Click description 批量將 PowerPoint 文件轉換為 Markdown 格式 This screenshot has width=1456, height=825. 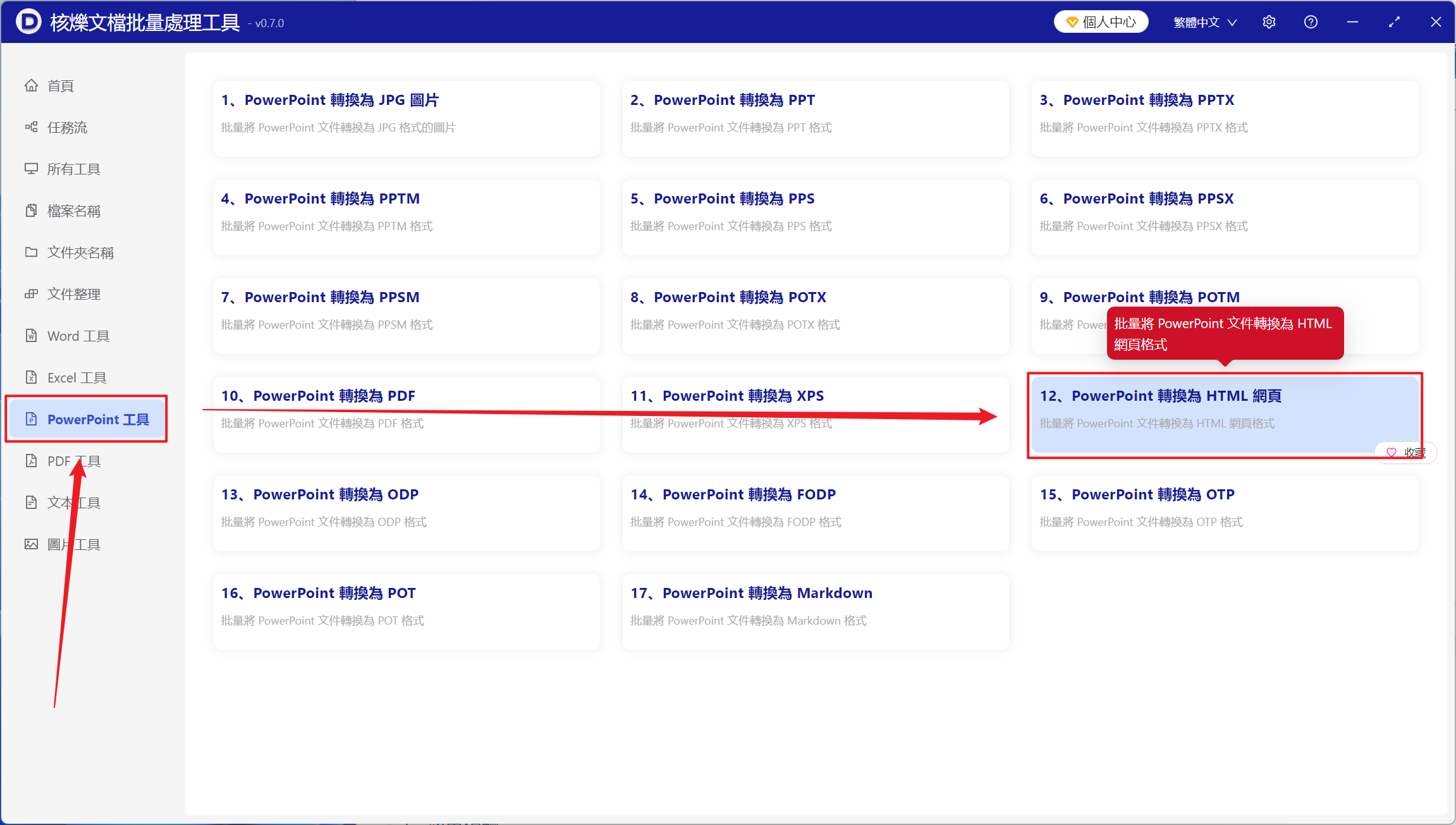[x=749, y=621]
